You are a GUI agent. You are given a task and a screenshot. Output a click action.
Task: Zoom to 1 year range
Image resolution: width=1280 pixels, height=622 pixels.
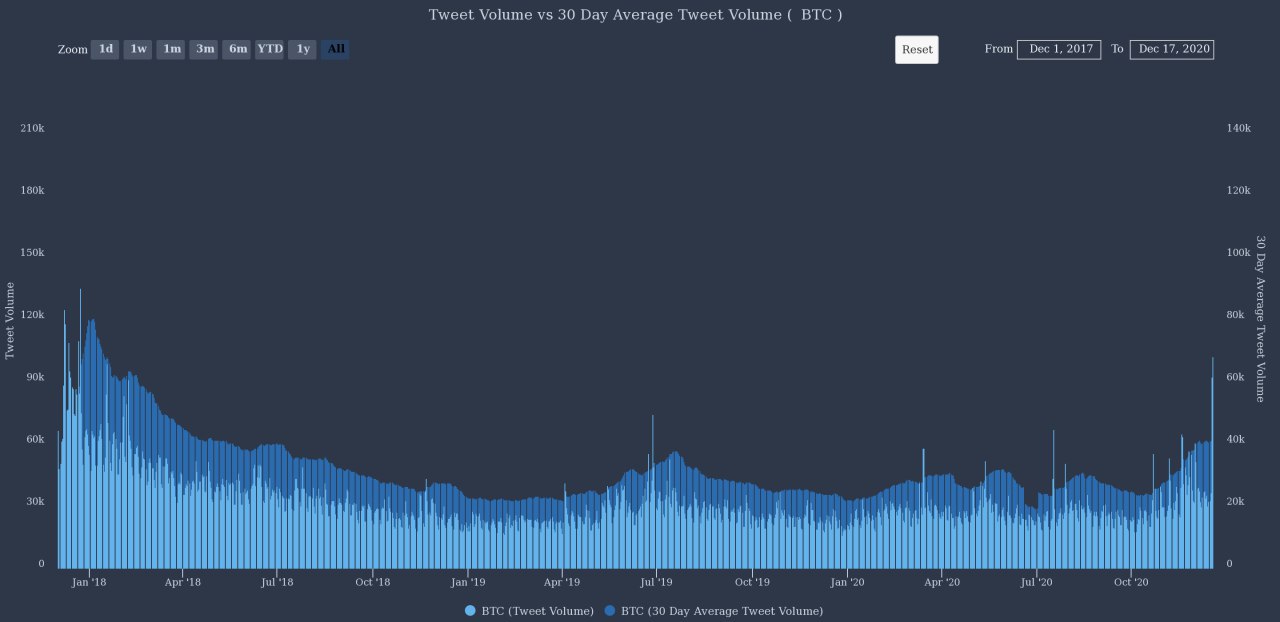302,48
